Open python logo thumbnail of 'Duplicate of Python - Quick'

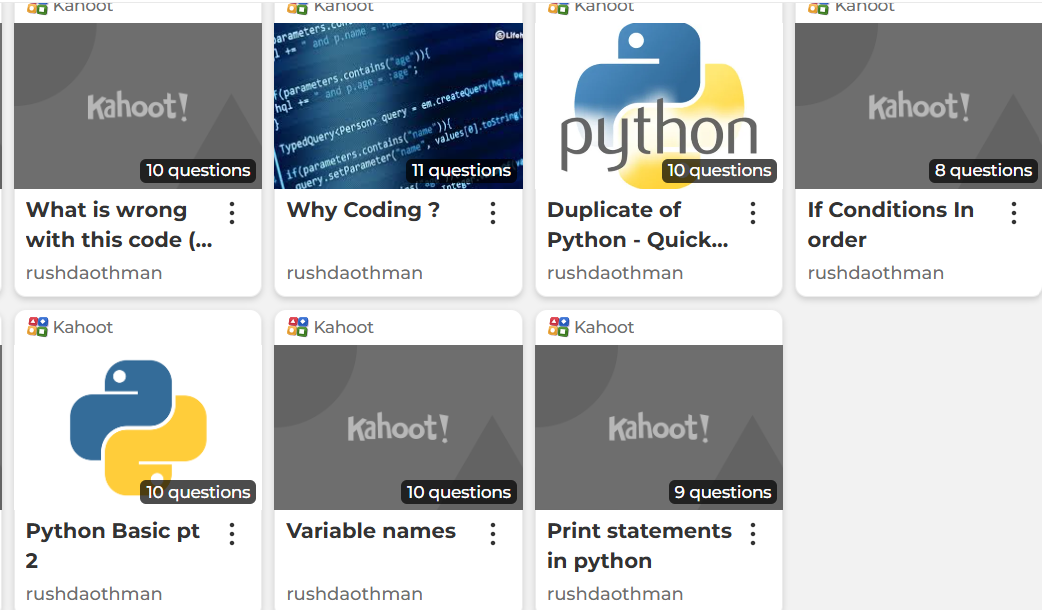659,106
